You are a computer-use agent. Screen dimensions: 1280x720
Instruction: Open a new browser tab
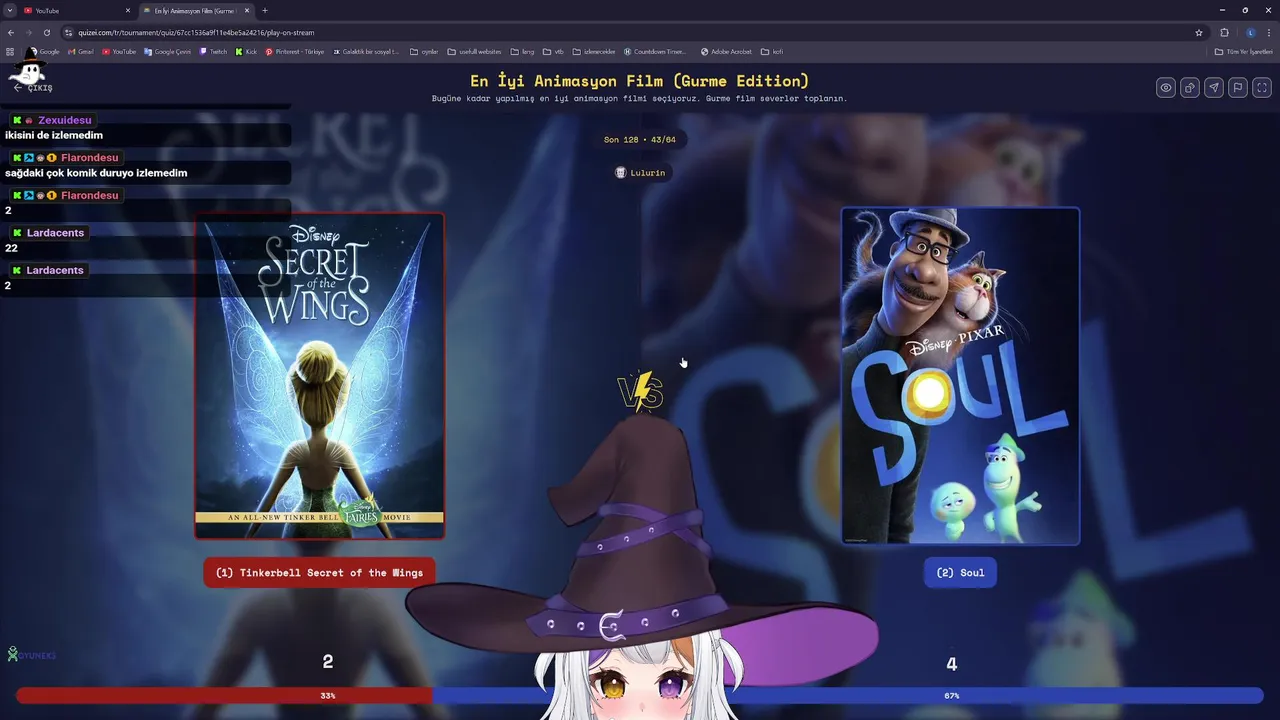[x=264, y=10]
